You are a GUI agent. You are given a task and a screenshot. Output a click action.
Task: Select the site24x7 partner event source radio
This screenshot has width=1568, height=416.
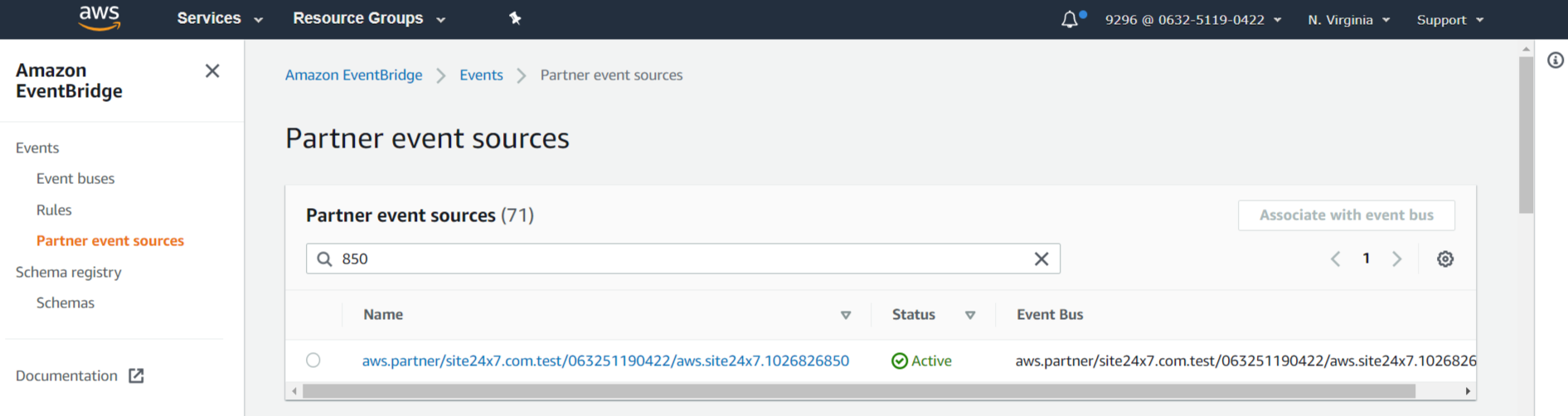coord(313,360)
